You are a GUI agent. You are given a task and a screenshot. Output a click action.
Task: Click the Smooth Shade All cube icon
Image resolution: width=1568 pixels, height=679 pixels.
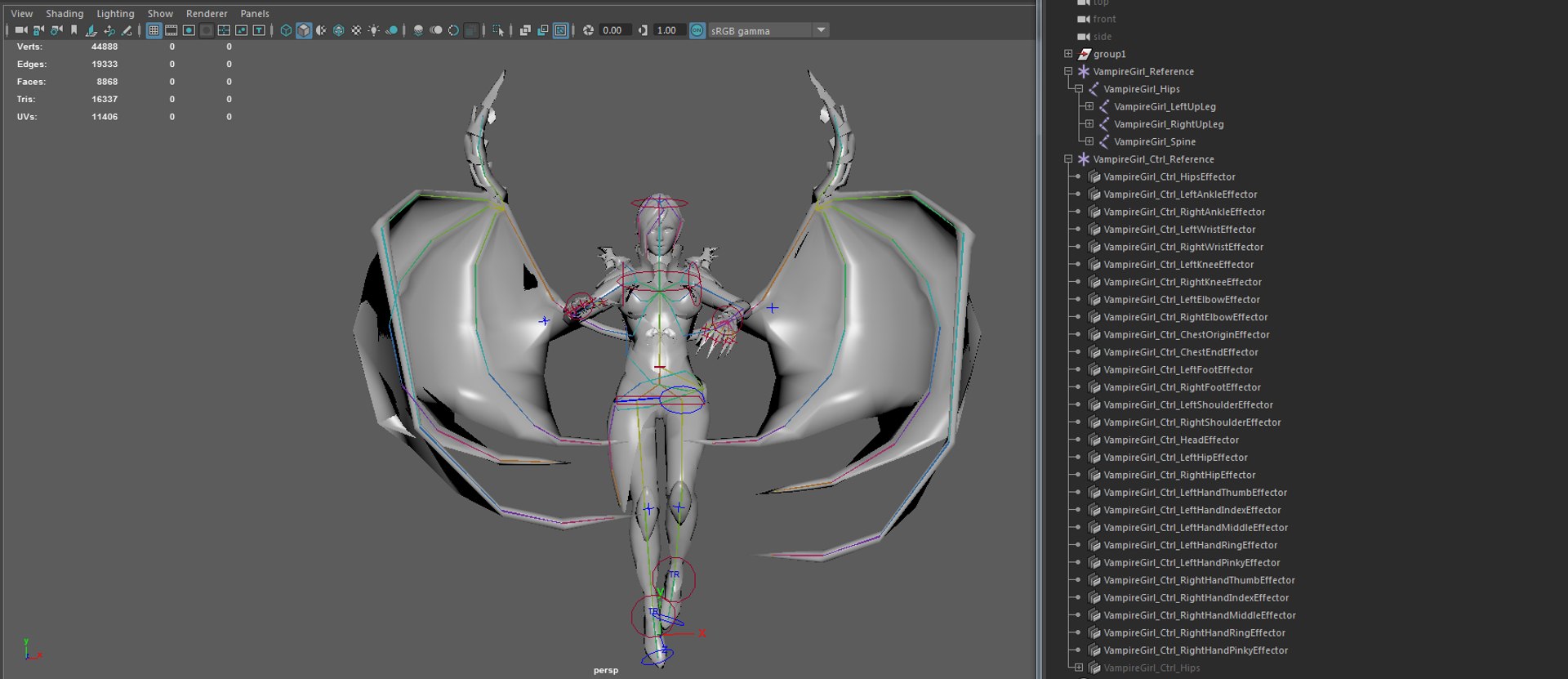(304, 30)
